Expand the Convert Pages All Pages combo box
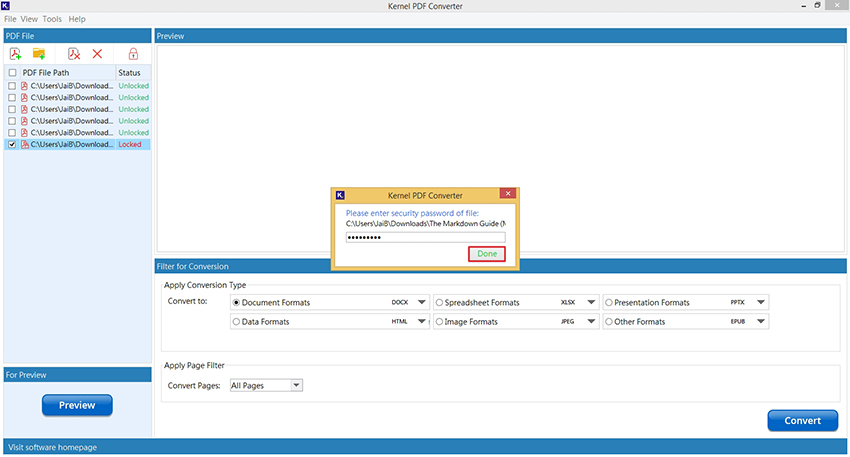The image size is (850, 457). pos(297,385)
